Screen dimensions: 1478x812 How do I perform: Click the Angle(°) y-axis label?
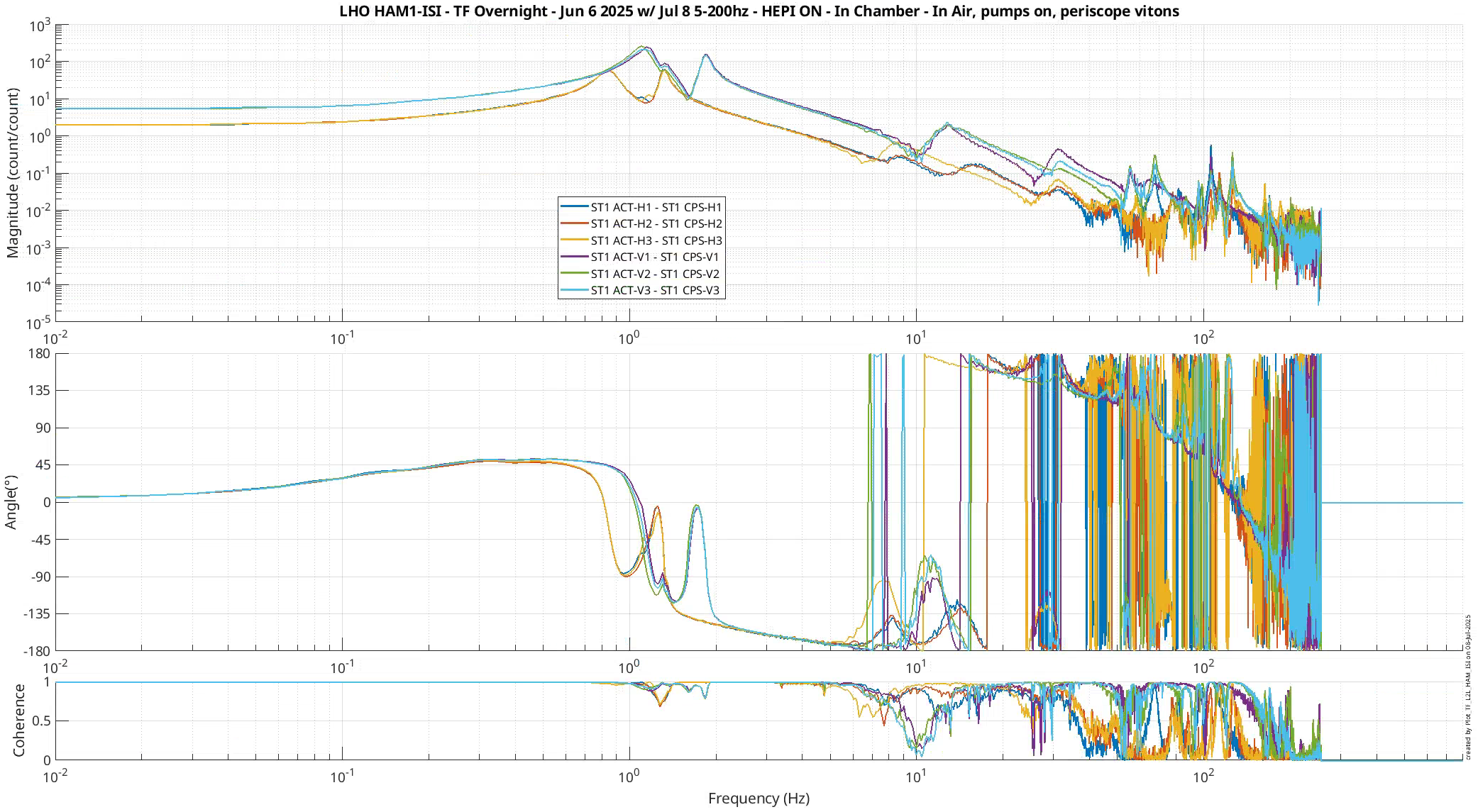click(11, 501)
